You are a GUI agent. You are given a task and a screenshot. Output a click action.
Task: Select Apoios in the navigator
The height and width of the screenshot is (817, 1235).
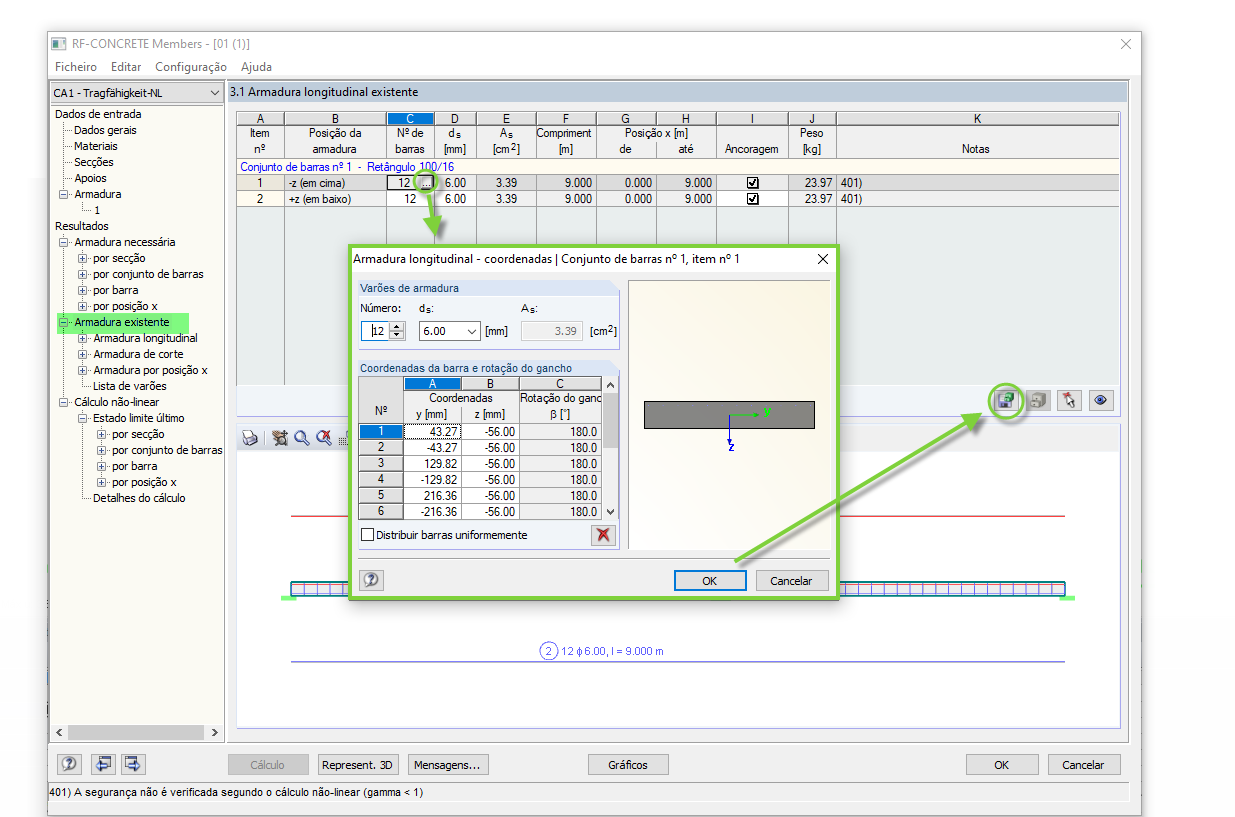91,178
